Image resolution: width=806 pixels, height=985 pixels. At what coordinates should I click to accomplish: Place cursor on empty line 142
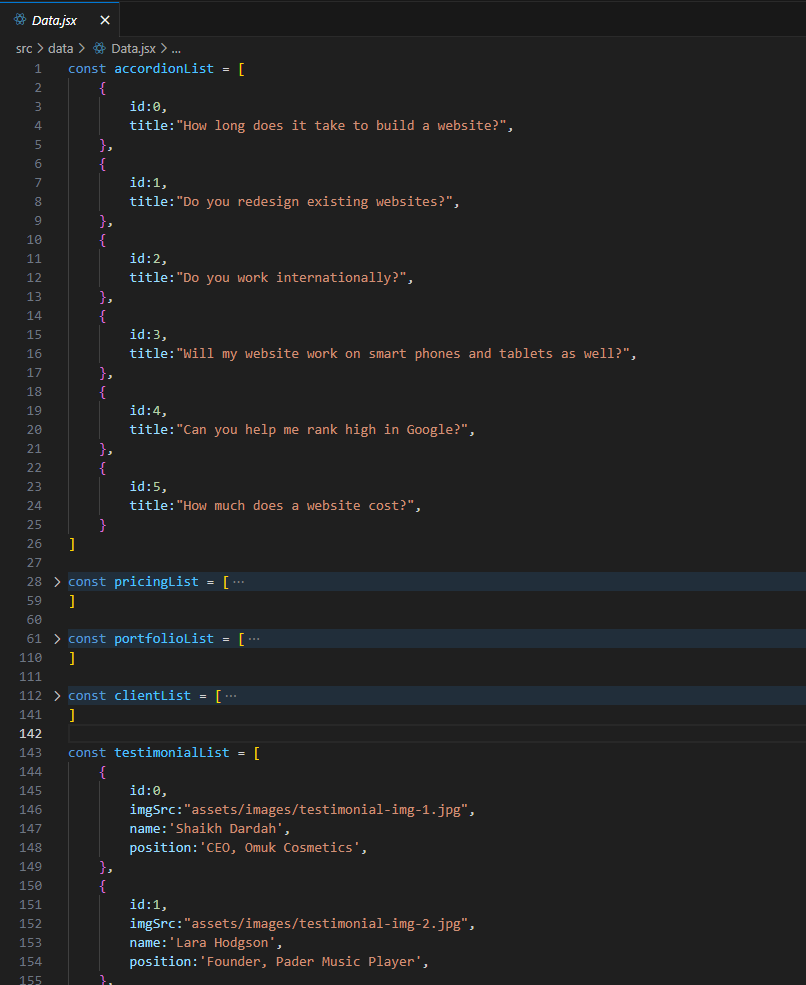(x=300, y=734)
